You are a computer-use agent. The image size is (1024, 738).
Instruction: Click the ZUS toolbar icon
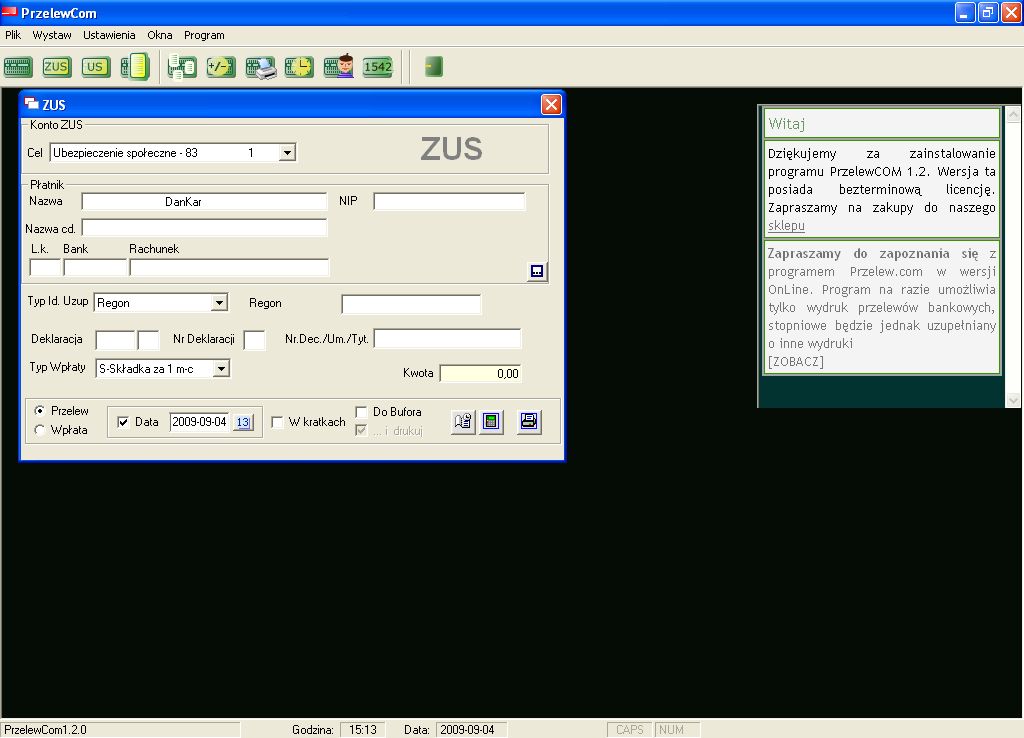click(56, 67)
